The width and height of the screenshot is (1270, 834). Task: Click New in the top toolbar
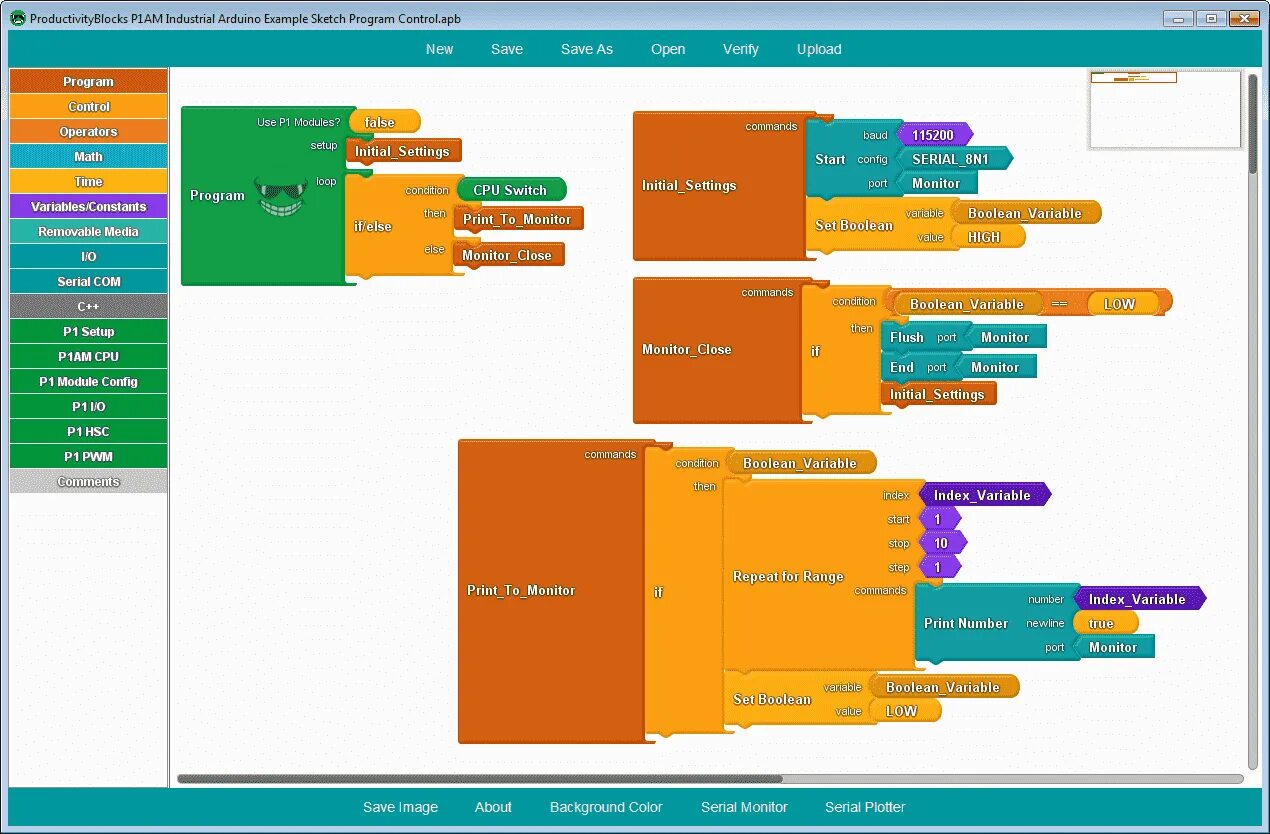pos(439,49)
